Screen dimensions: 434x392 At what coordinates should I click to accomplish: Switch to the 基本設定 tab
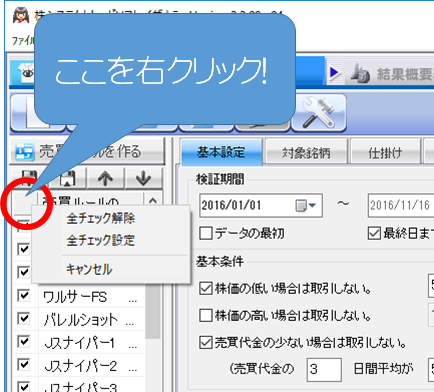(221, 152)
